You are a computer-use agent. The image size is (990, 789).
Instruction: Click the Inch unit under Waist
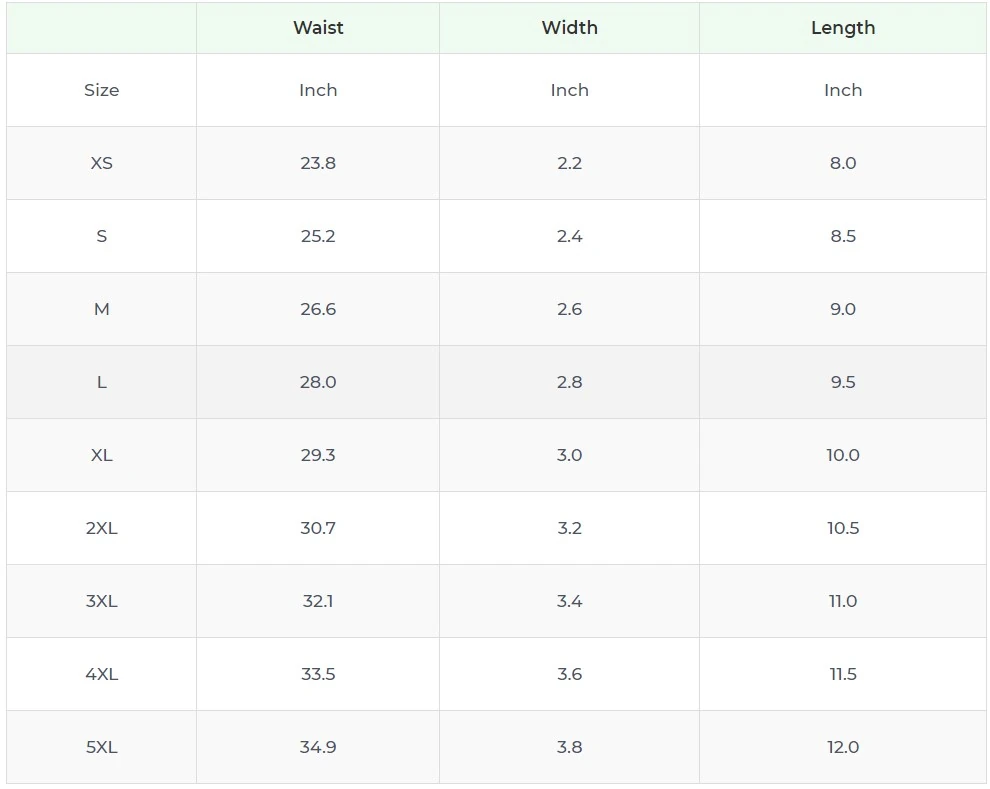point(318,90)
